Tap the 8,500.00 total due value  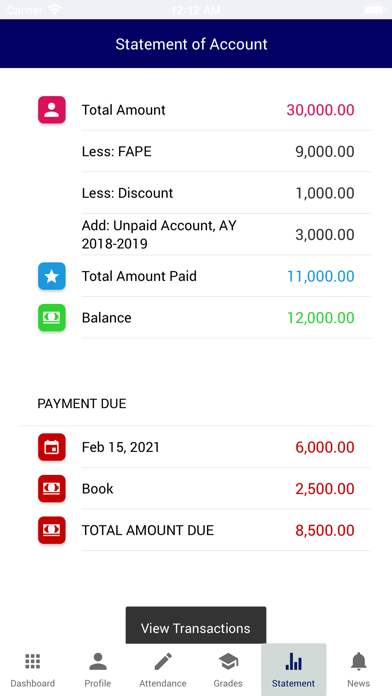tap(325, 530)
